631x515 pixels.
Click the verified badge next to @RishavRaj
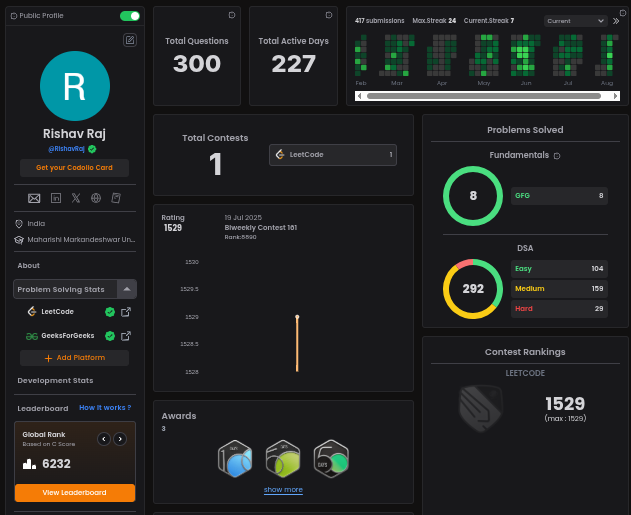click(x=92, y=149)
